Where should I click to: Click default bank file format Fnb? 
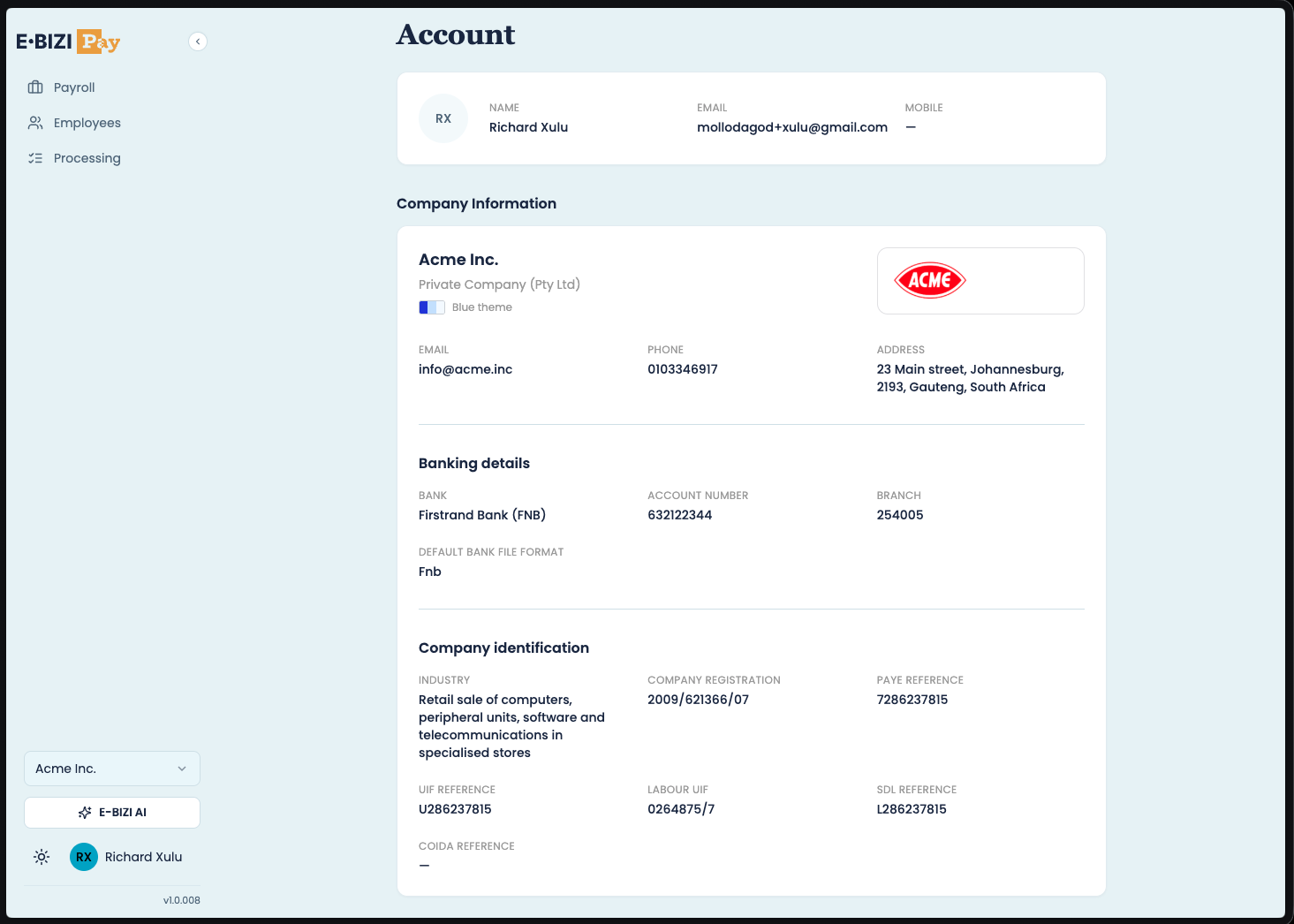[x=430, y=572]
